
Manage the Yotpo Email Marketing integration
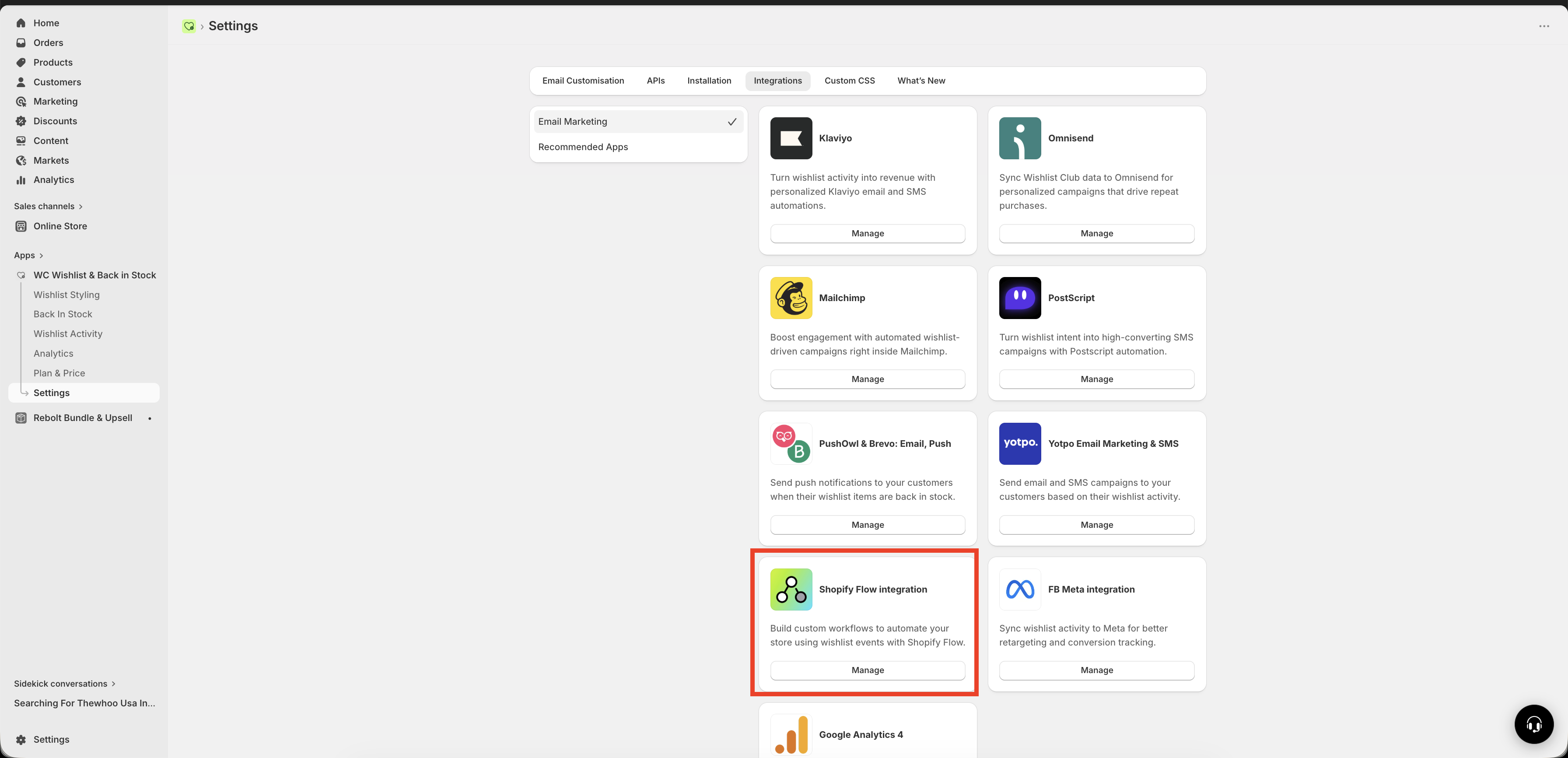[1096, 525]
